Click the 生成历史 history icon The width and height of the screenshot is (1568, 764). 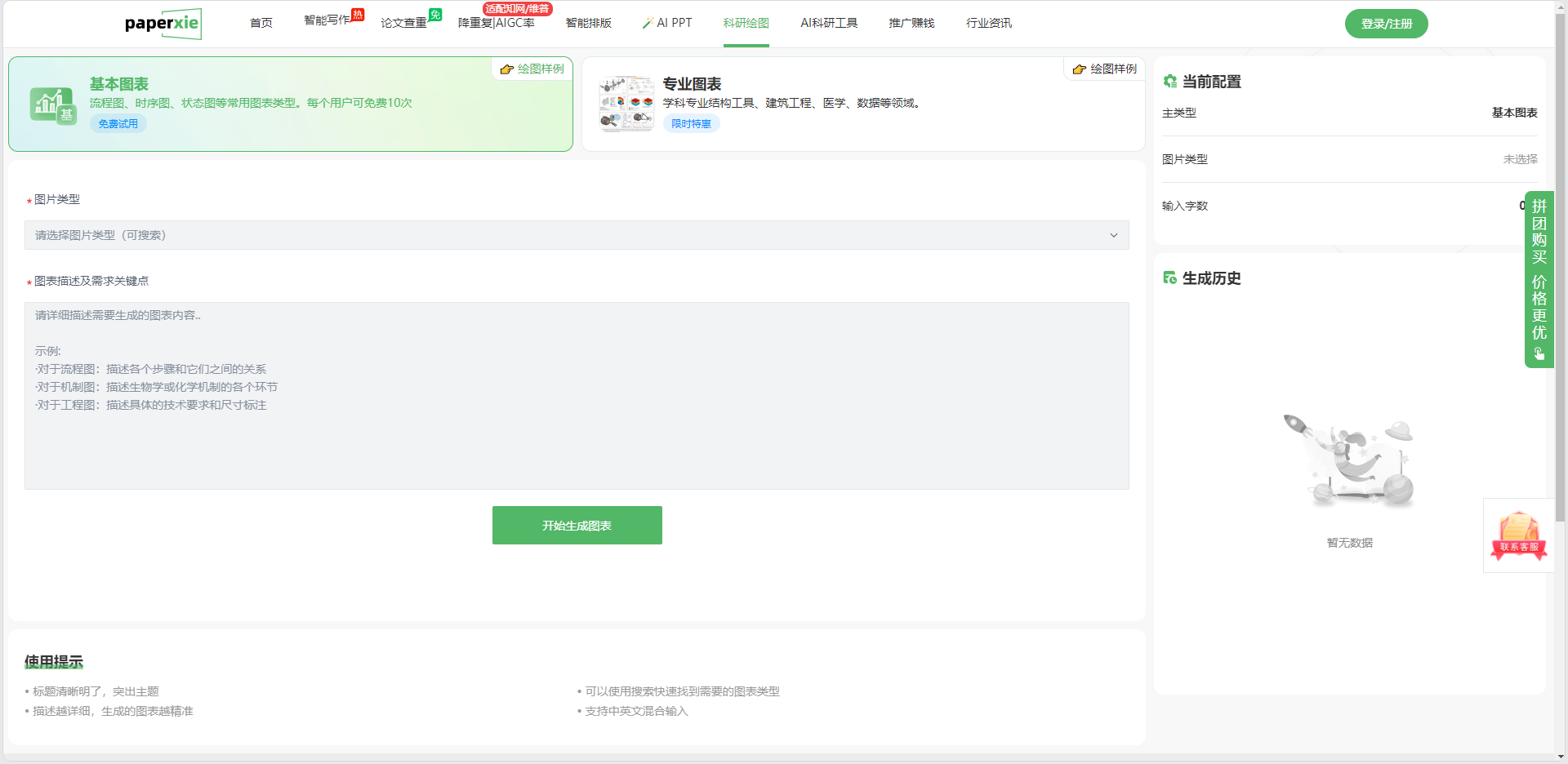click(x=1169, y=278)
